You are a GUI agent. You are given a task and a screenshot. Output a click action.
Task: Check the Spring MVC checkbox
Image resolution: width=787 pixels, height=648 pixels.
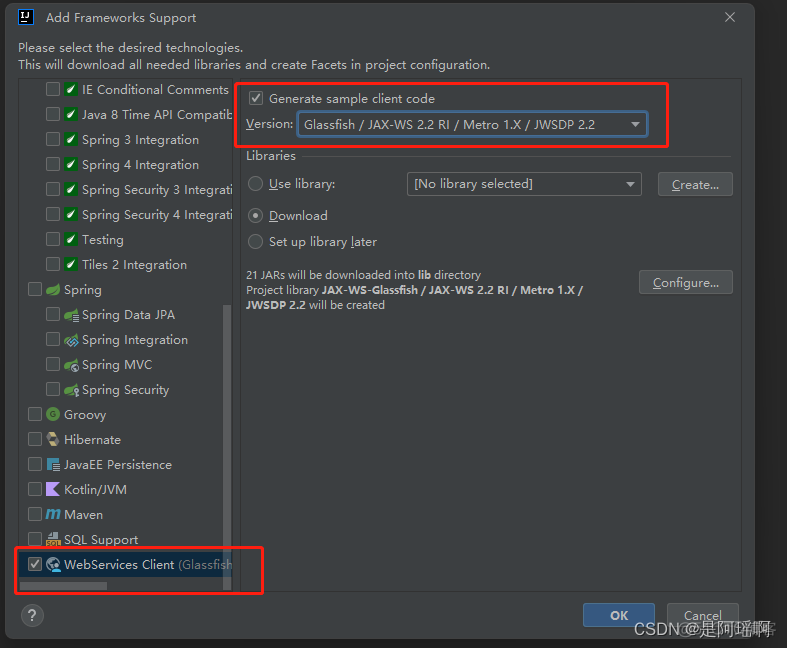click(53, 364)
